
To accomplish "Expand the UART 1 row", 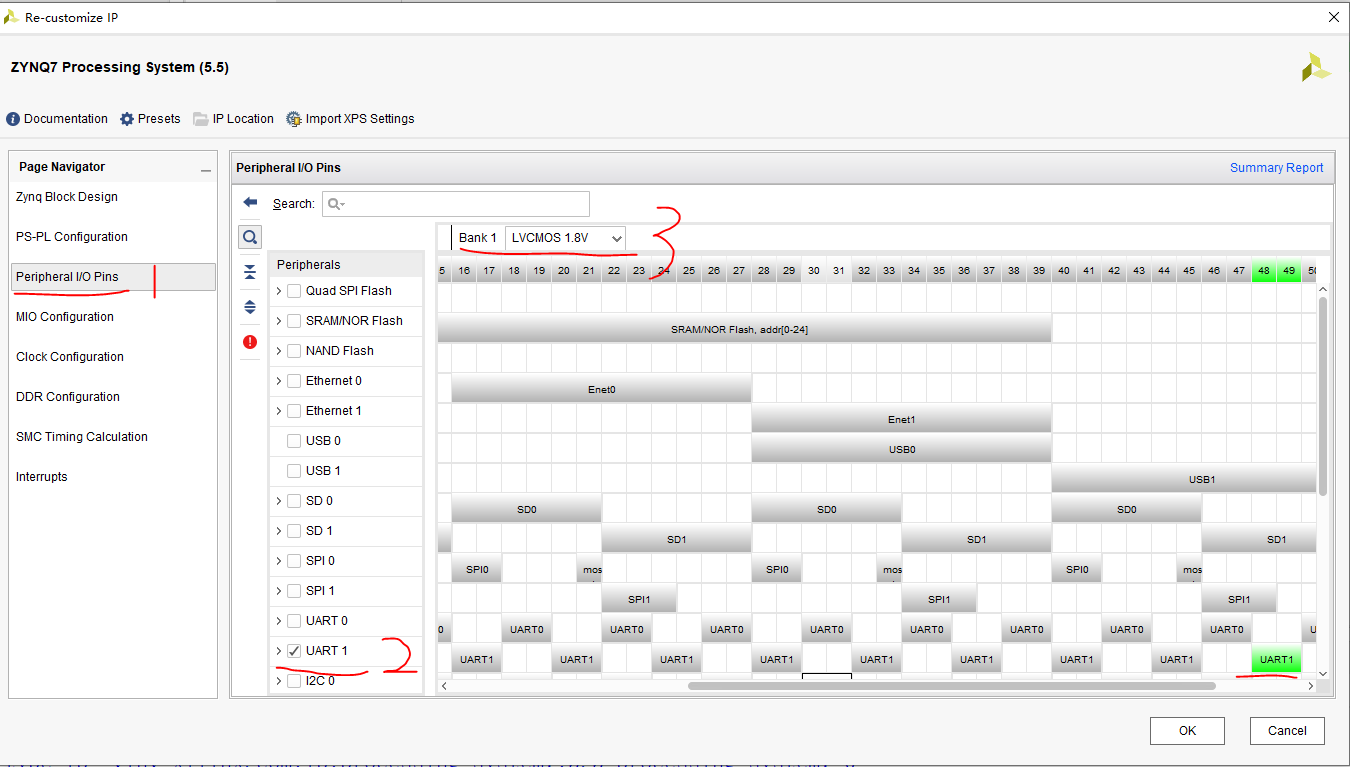I will coord(279,651).
